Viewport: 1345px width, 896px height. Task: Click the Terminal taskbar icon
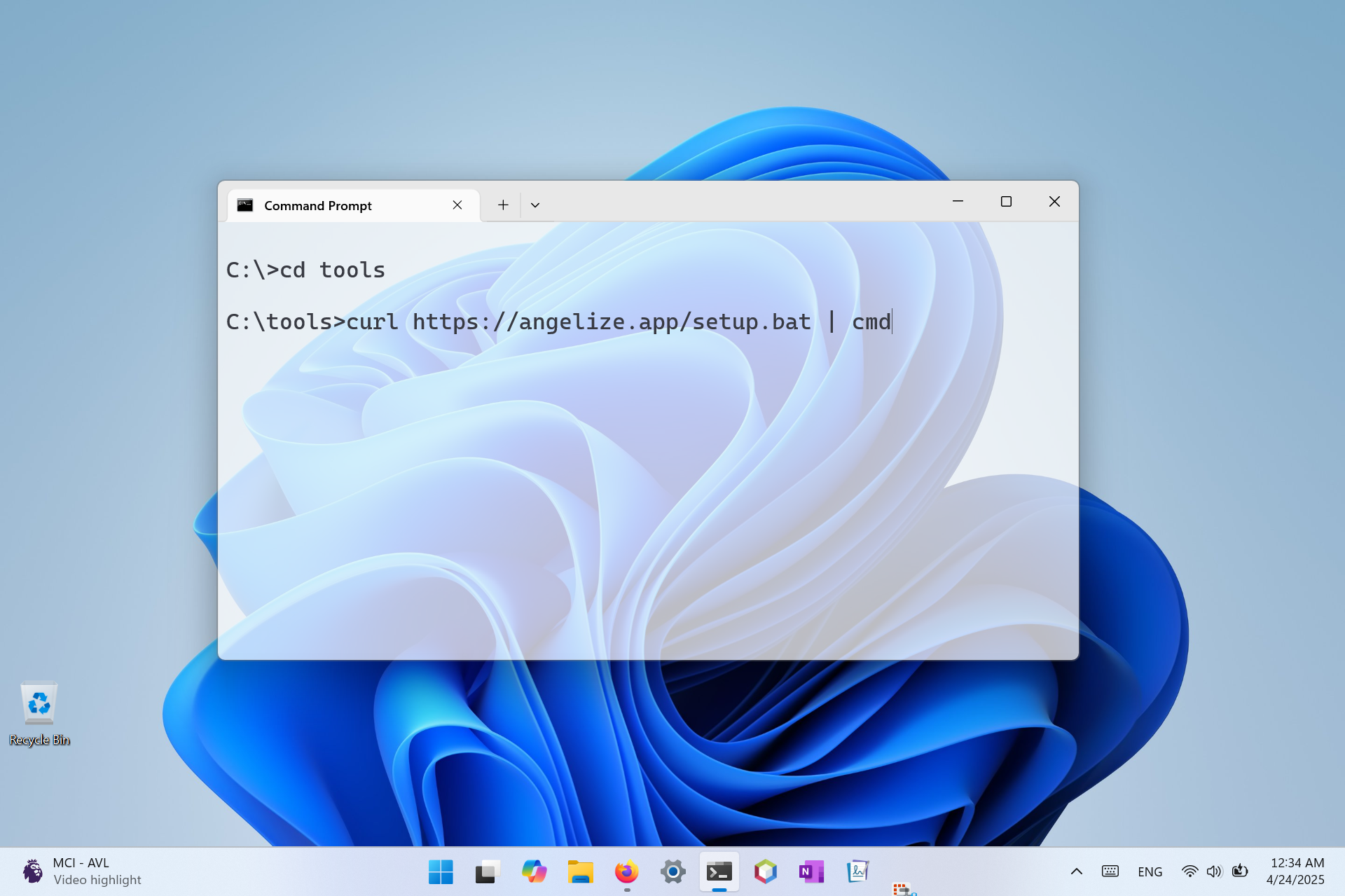pyautogui.click(x=719, y=871)
